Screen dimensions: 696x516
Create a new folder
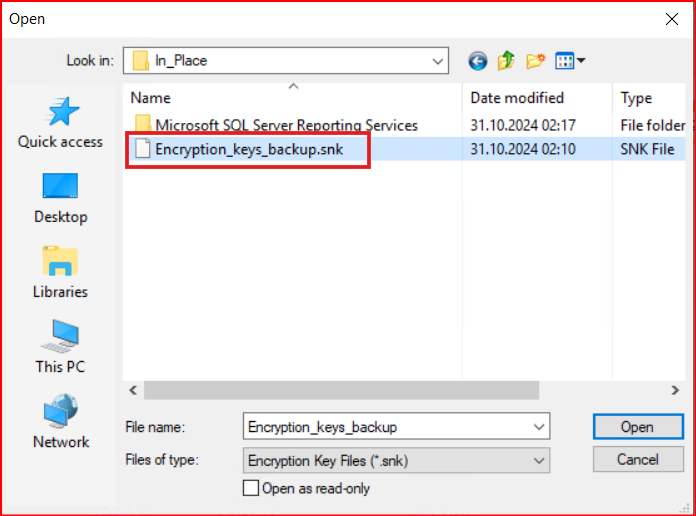pyautogui.click(x=535, y=61)
